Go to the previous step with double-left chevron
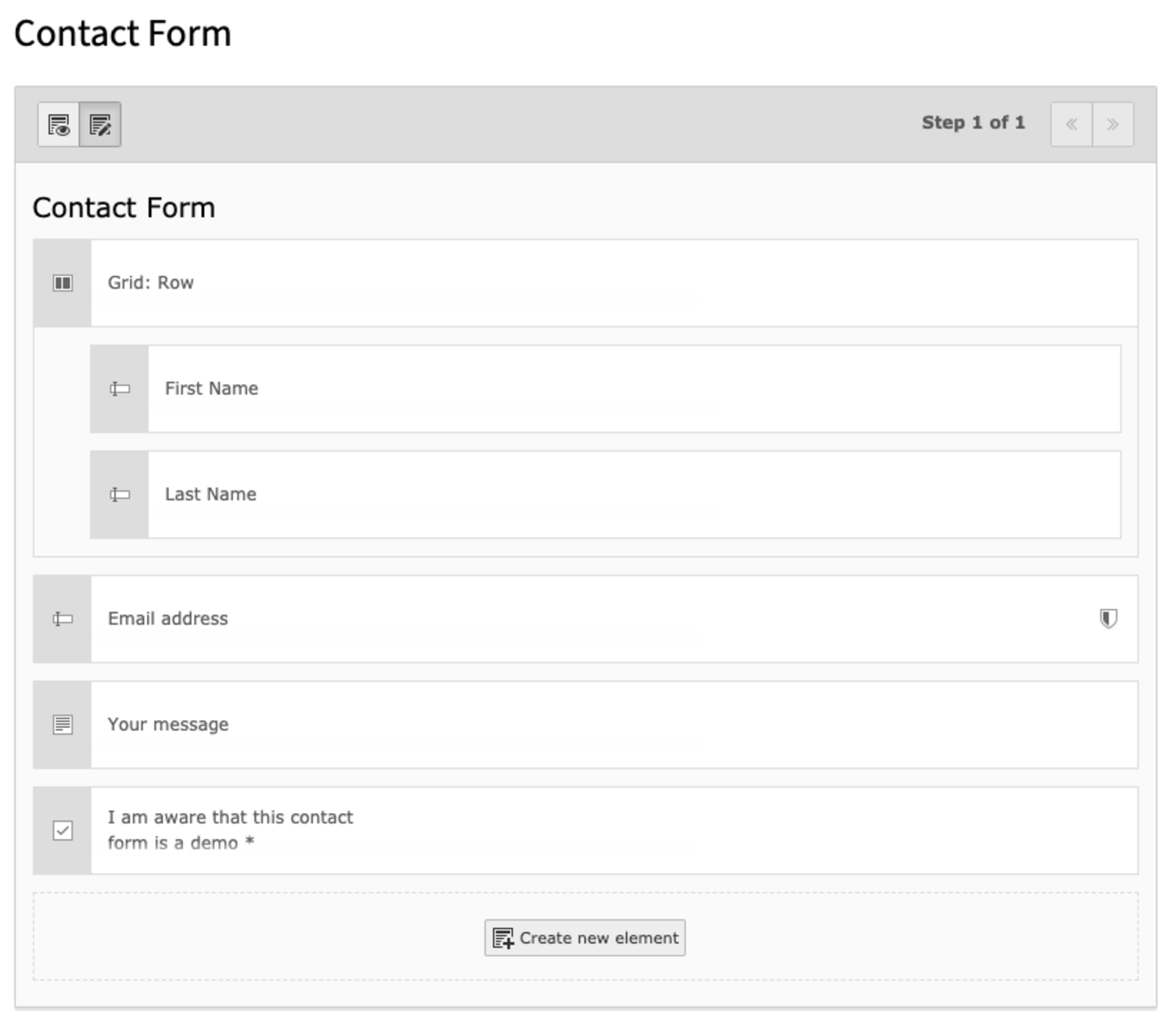The image size is (1176, 1025). 1072,124
